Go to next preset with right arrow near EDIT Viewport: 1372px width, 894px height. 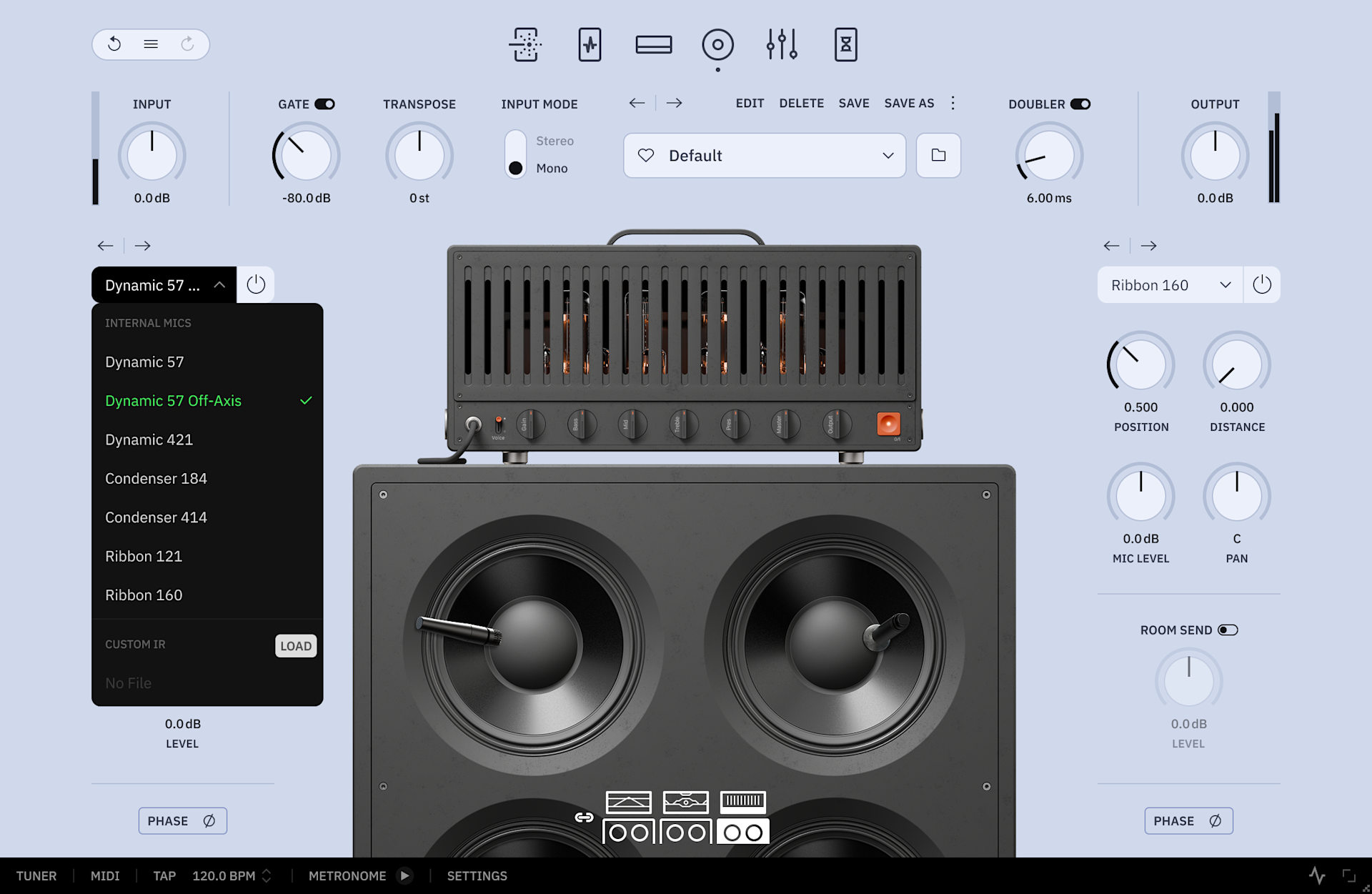coord(674,103)
